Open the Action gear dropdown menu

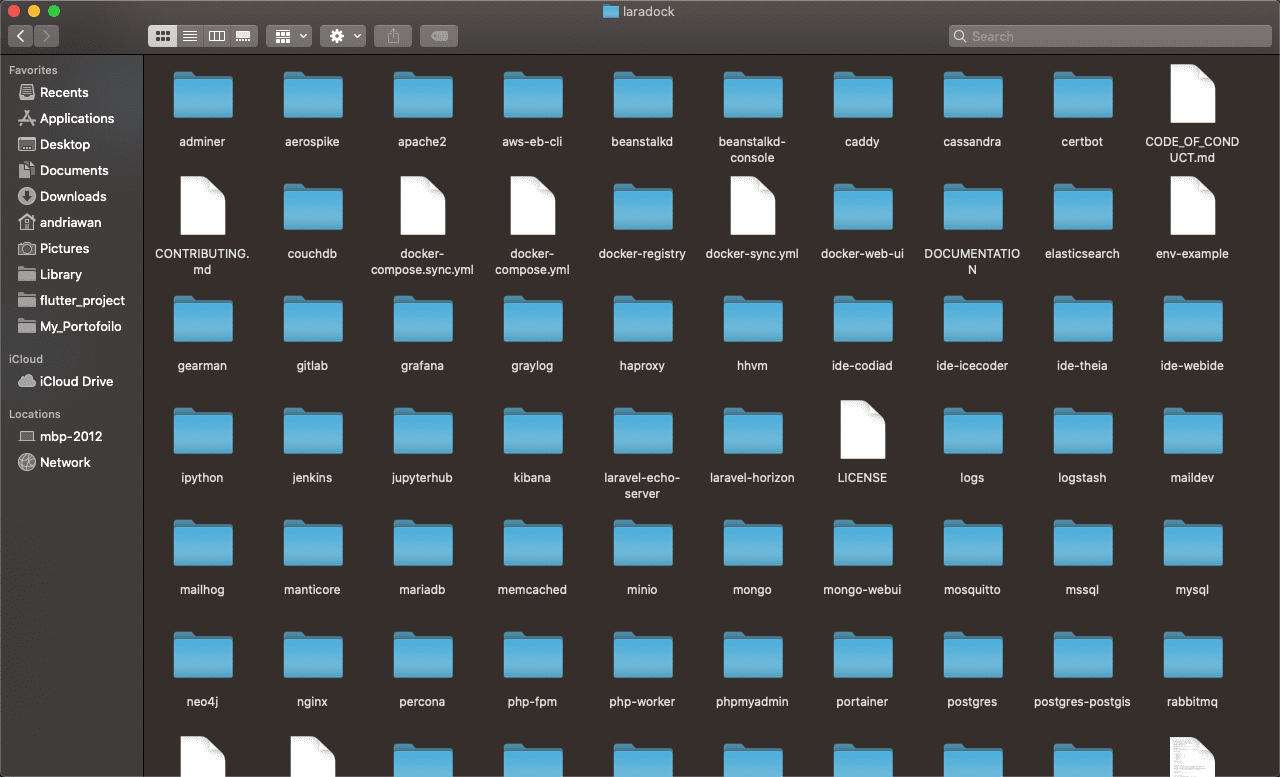click(343, 36)
